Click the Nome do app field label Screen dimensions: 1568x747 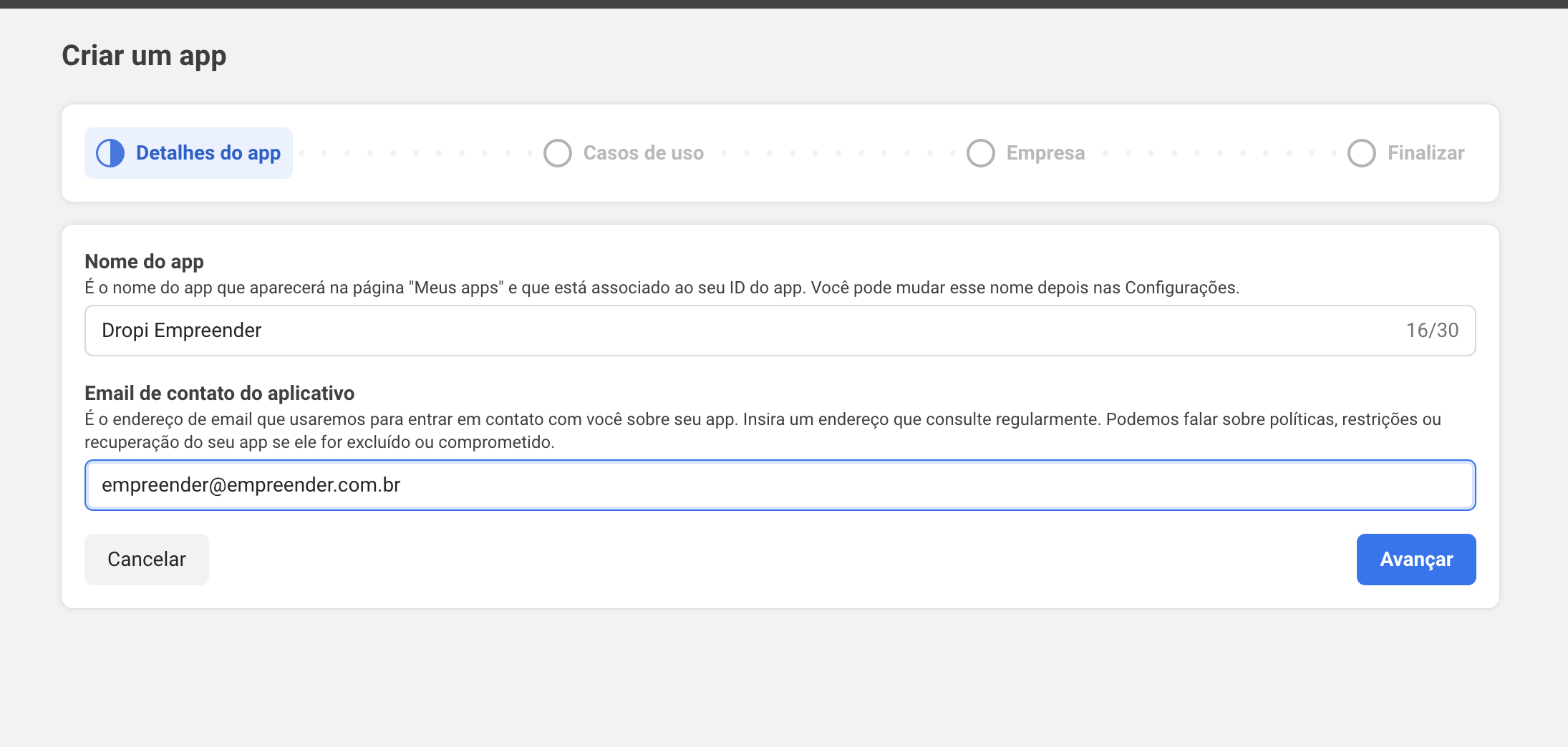[x=144, y=262]
